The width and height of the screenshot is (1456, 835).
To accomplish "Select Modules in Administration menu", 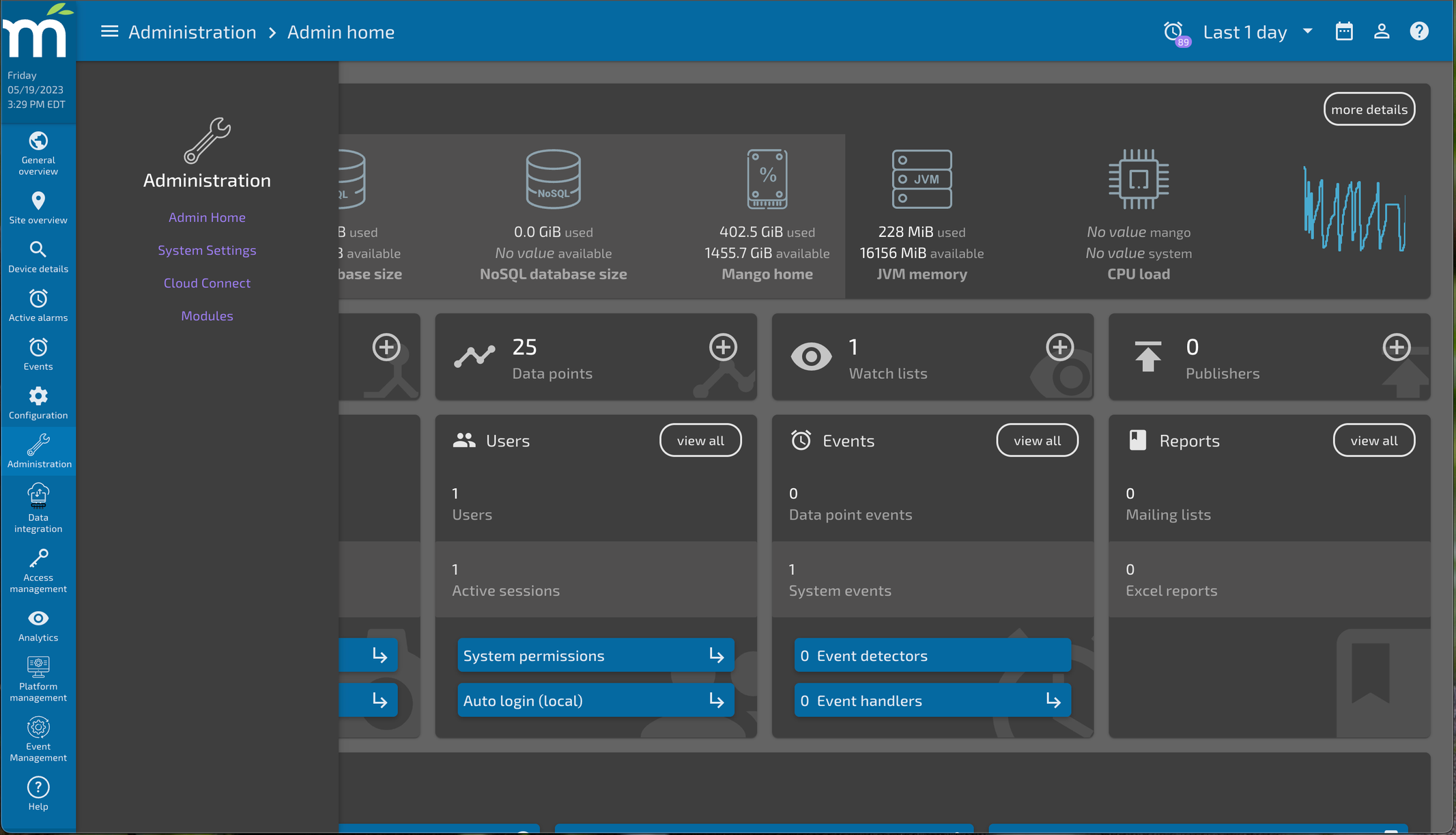I will [207, 315].
